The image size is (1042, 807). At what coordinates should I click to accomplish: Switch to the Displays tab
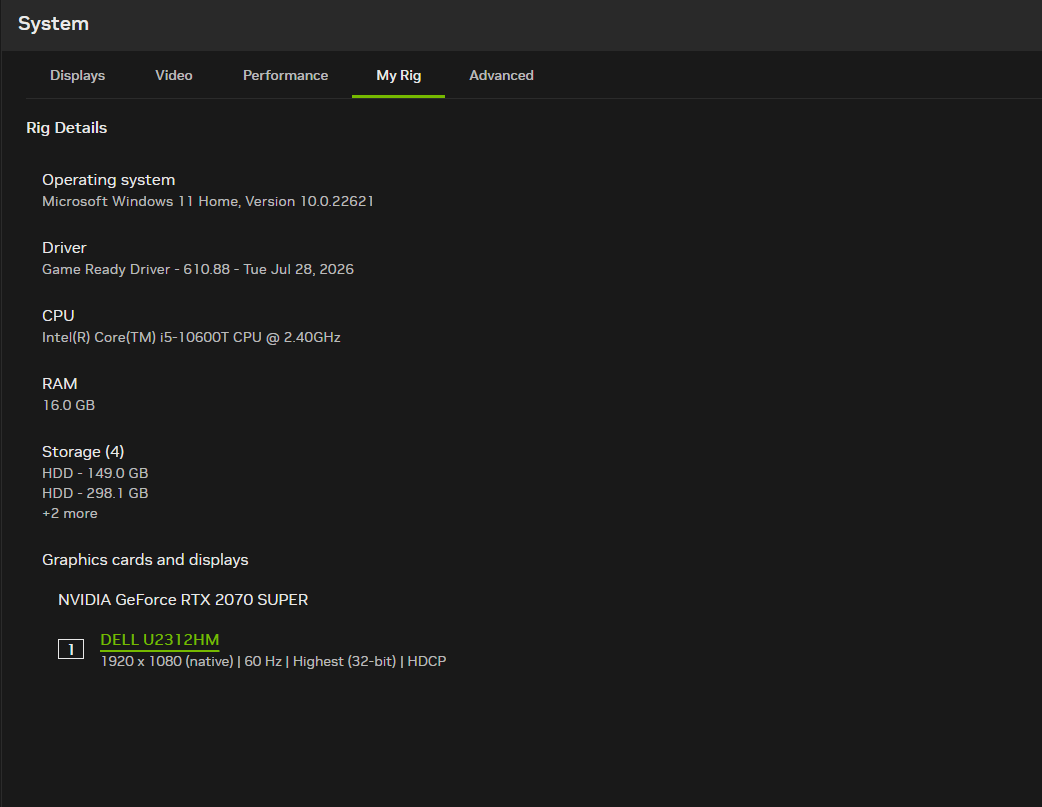click(78, 76)
